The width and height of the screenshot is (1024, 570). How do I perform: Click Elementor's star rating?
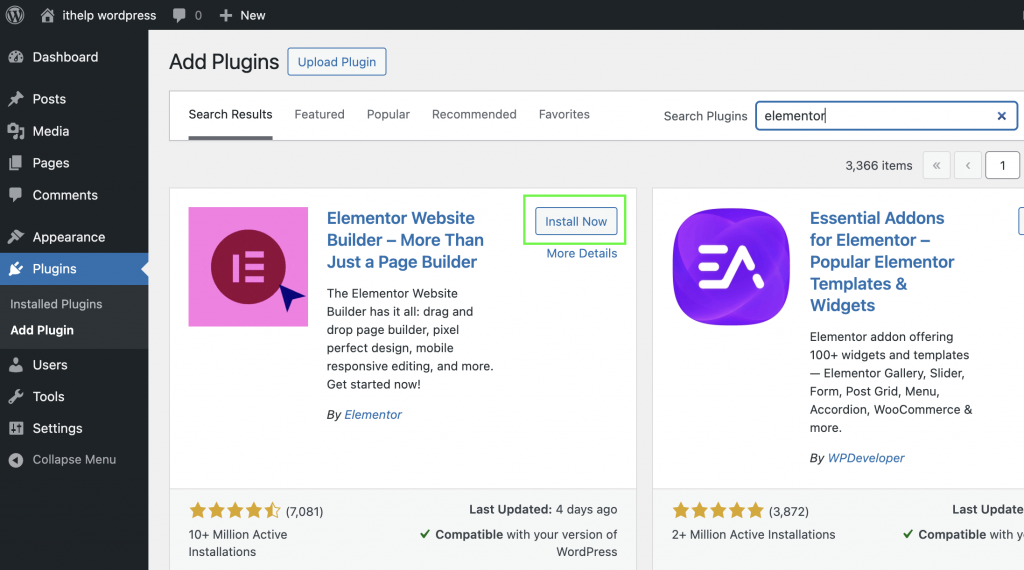coord(235,511)
